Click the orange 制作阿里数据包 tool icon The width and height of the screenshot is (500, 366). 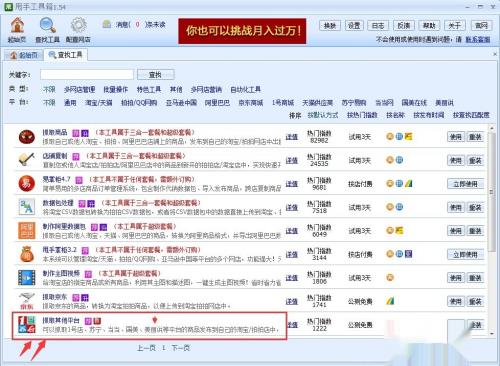(x=27, y=231)
